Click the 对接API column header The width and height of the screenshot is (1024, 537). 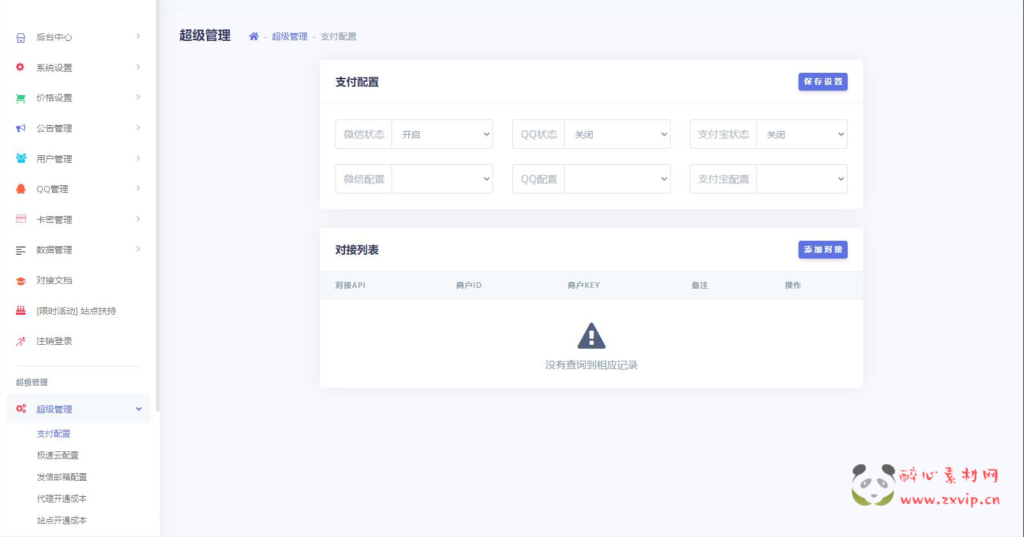(350, 285)
